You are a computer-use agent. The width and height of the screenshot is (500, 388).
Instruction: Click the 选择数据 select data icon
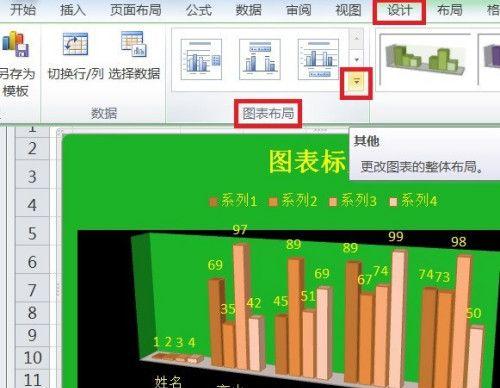pos(133,44)
